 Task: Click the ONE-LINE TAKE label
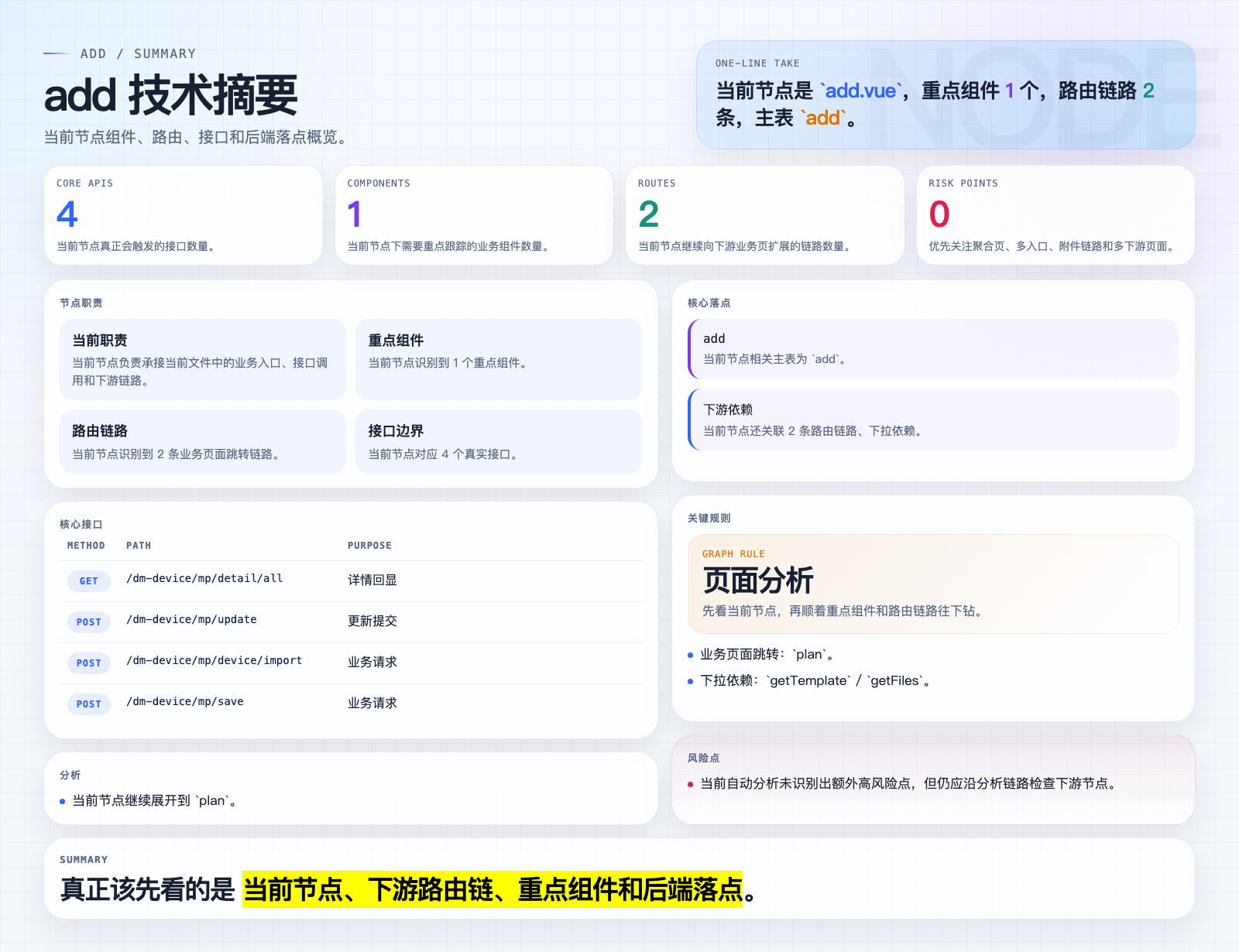pyautogui.click(x=757, y=63)
